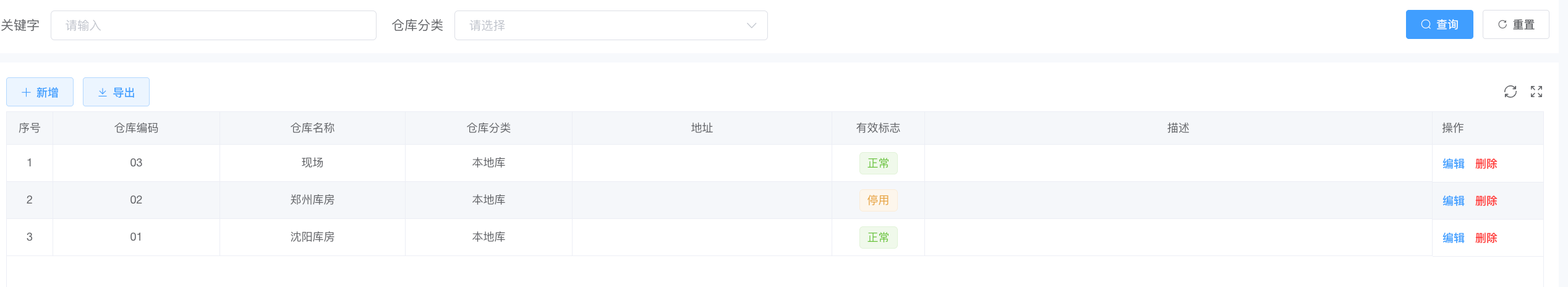Edit the 现场 warehouse row
This screenshot has height=287, width=1568.
(1453, 164)
